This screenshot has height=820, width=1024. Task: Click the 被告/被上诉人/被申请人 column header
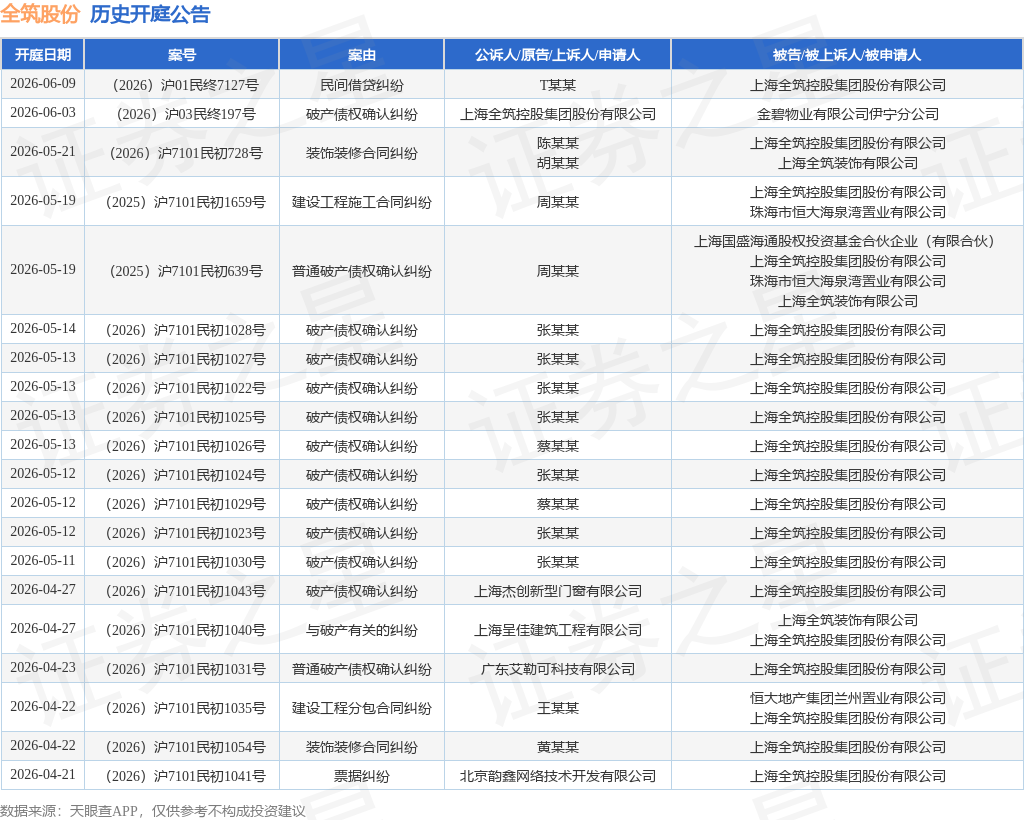pos(847,55)
